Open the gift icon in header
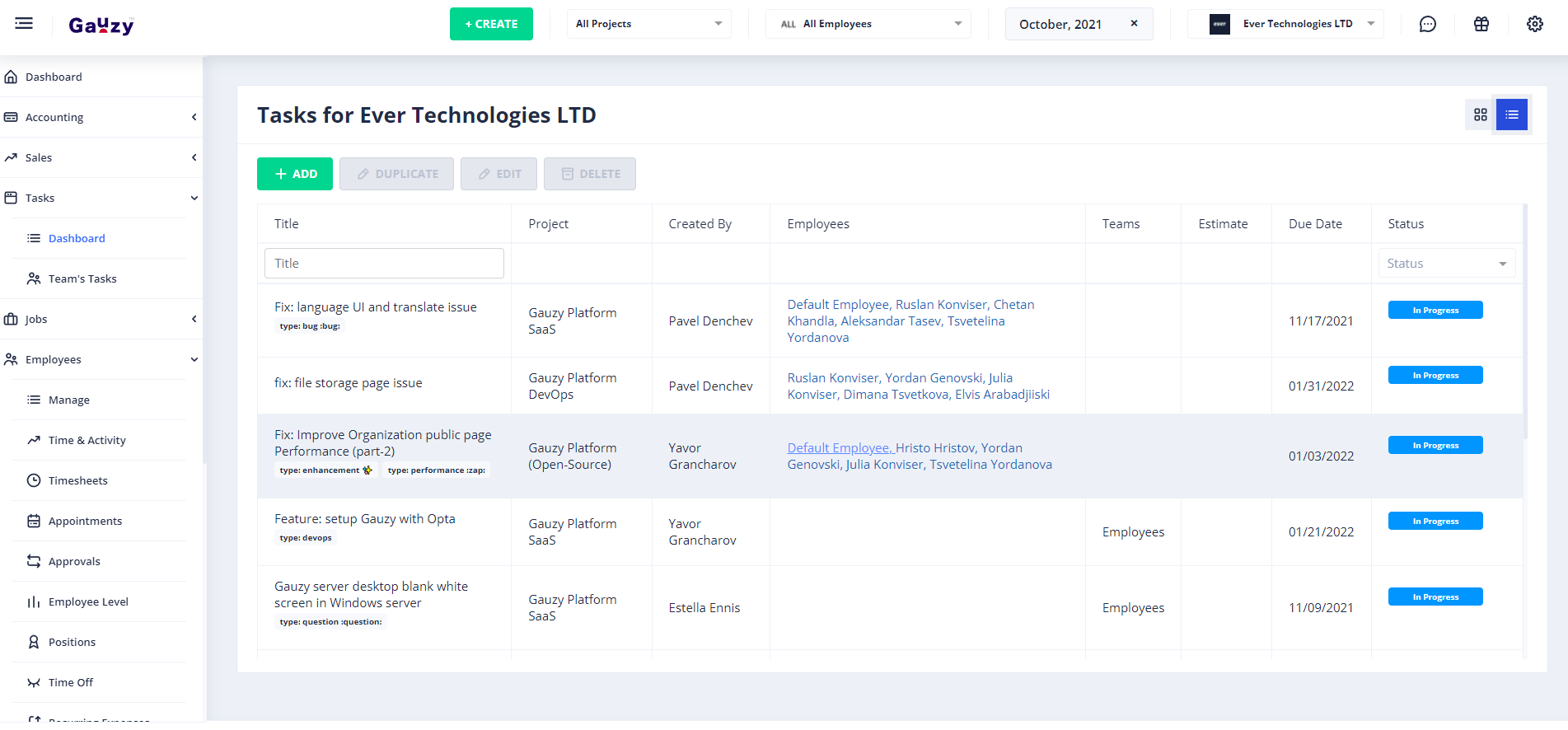1568x730 pixels. pos(1481,24)
